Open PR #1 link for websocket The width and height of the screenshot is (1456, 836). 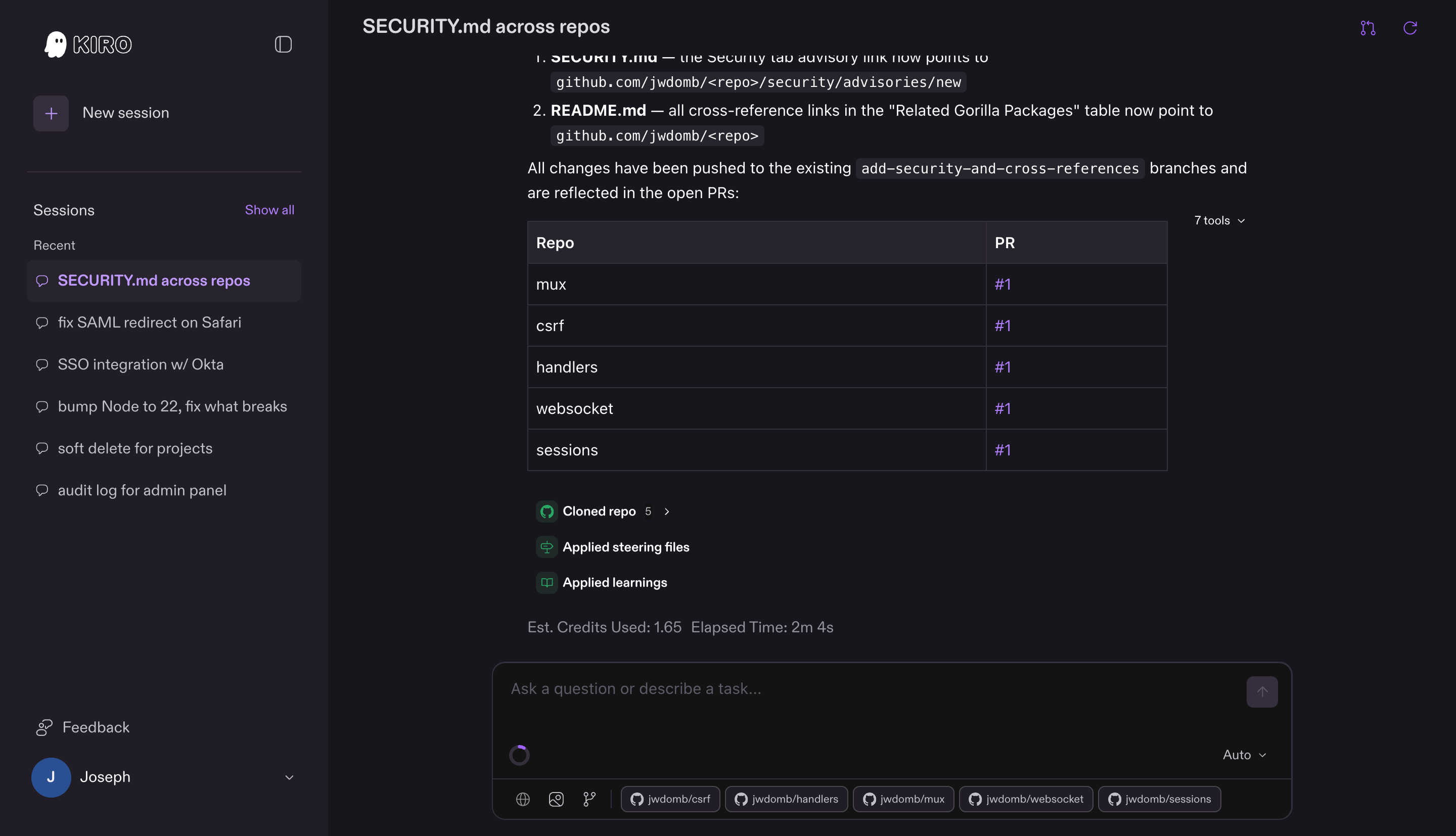1003,408
